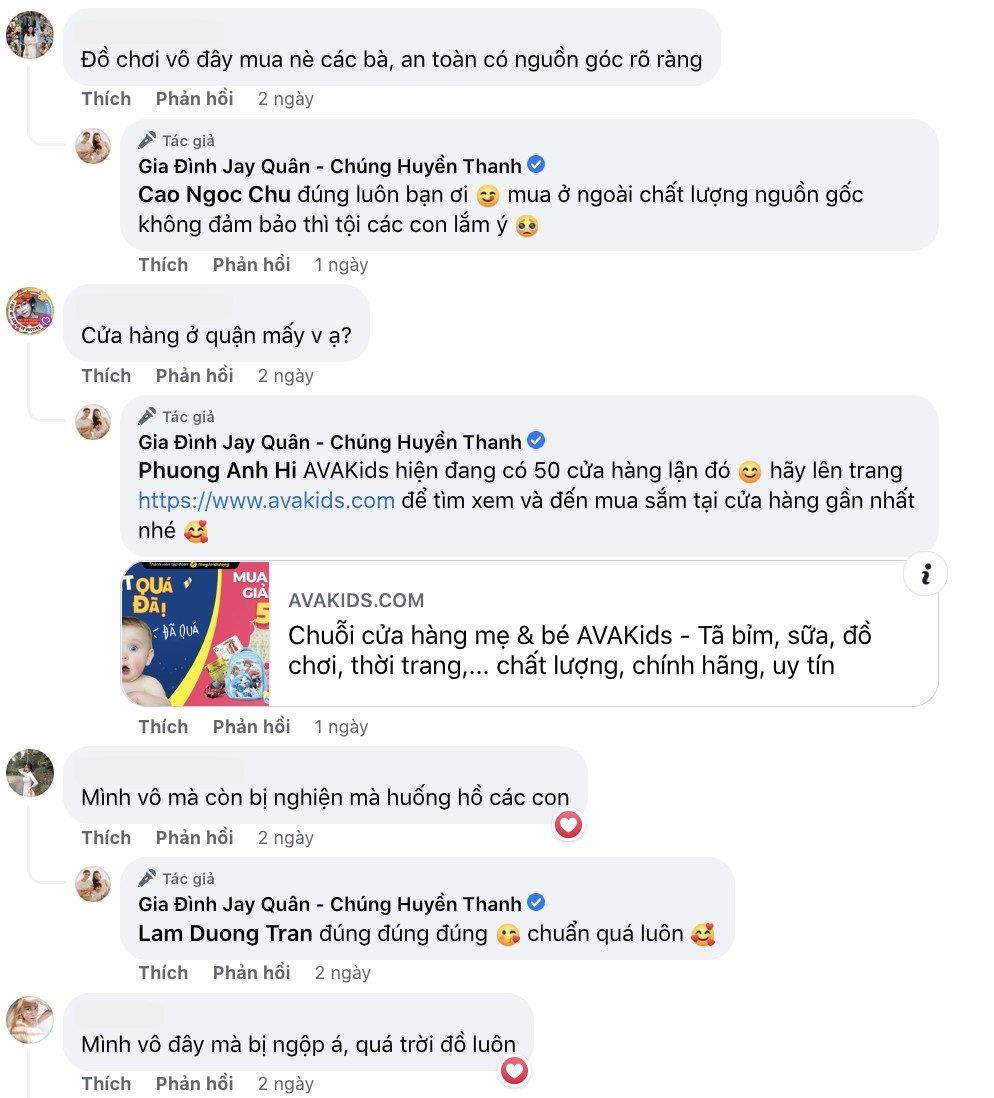Click heart reaction on 'huống hồ các con' comment
This screenshot has height=1098, width=994.
[x=568, y=825]
